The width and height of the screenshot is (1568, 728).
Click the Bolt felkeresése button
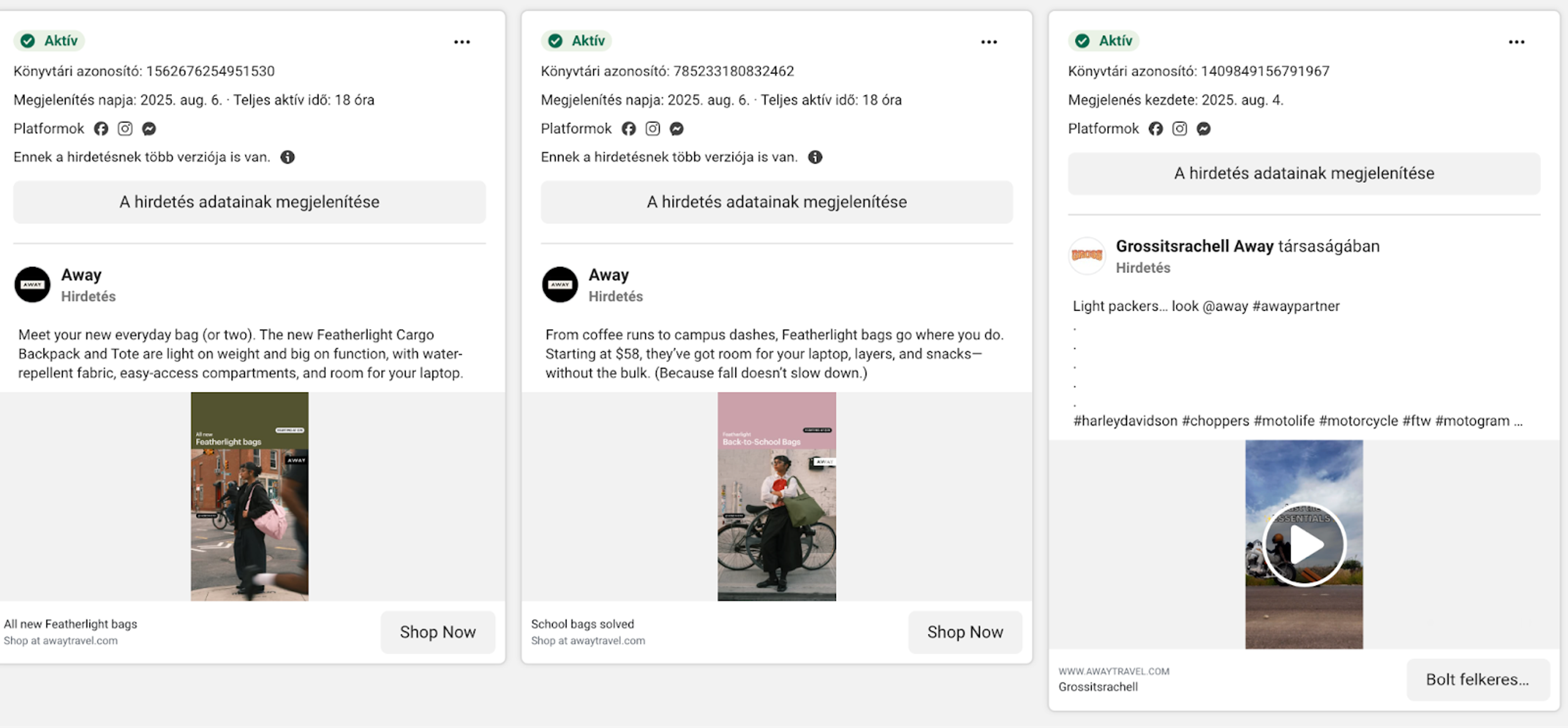point(1477,679)
